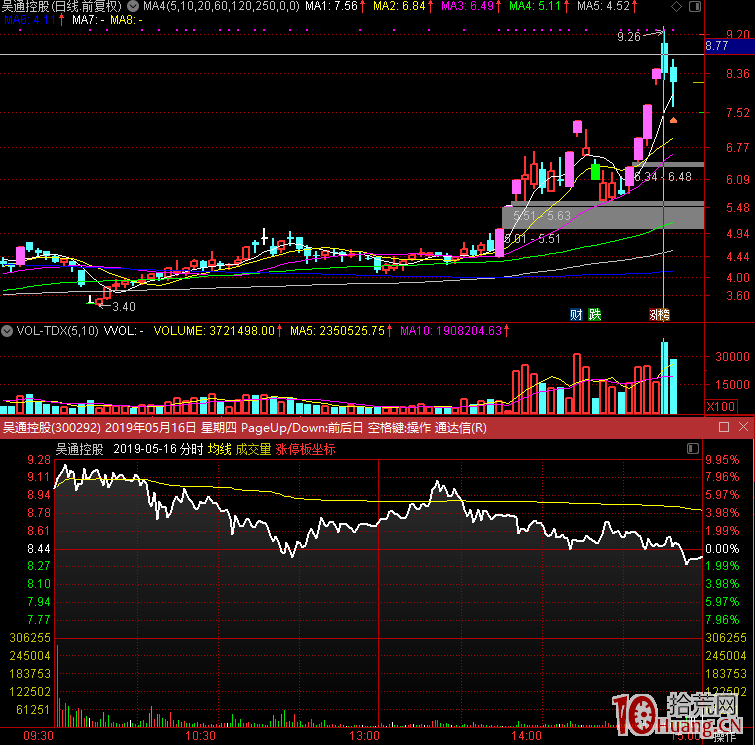
Task: Click the VOLUME: 3721498.00 readout
Action: pos(217,331)
